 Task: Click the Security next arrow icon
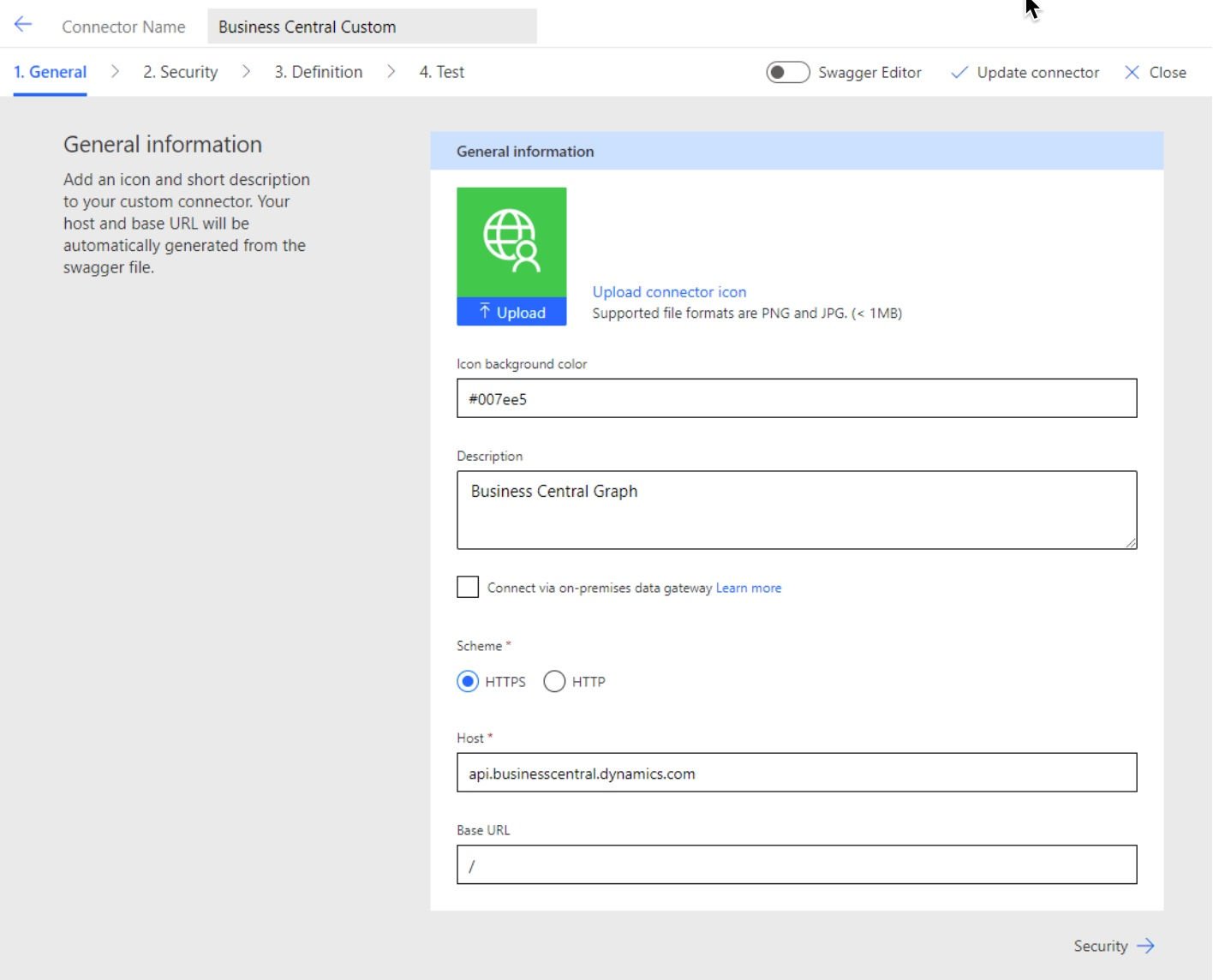(1145, 946)
